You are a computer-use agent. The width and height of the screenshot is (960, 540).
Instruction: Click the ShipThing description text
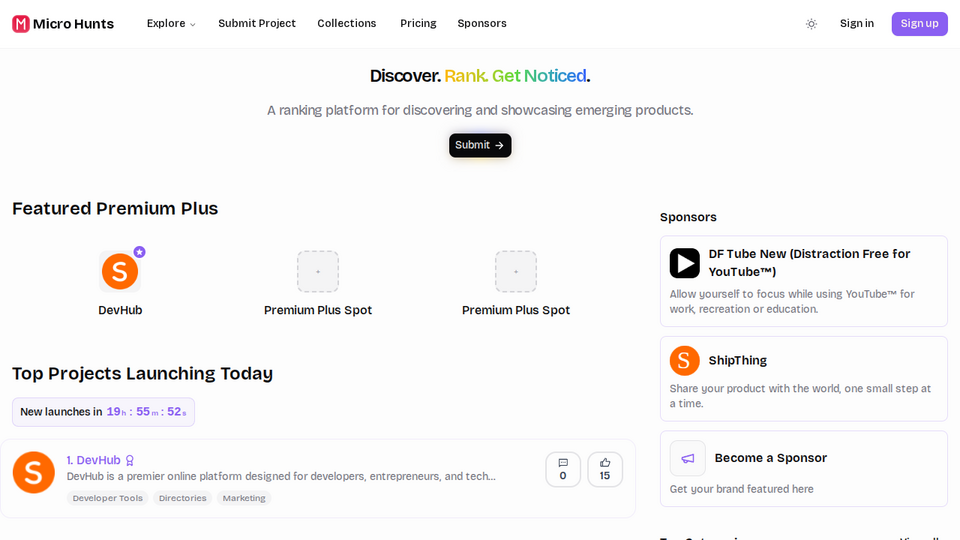800,396
